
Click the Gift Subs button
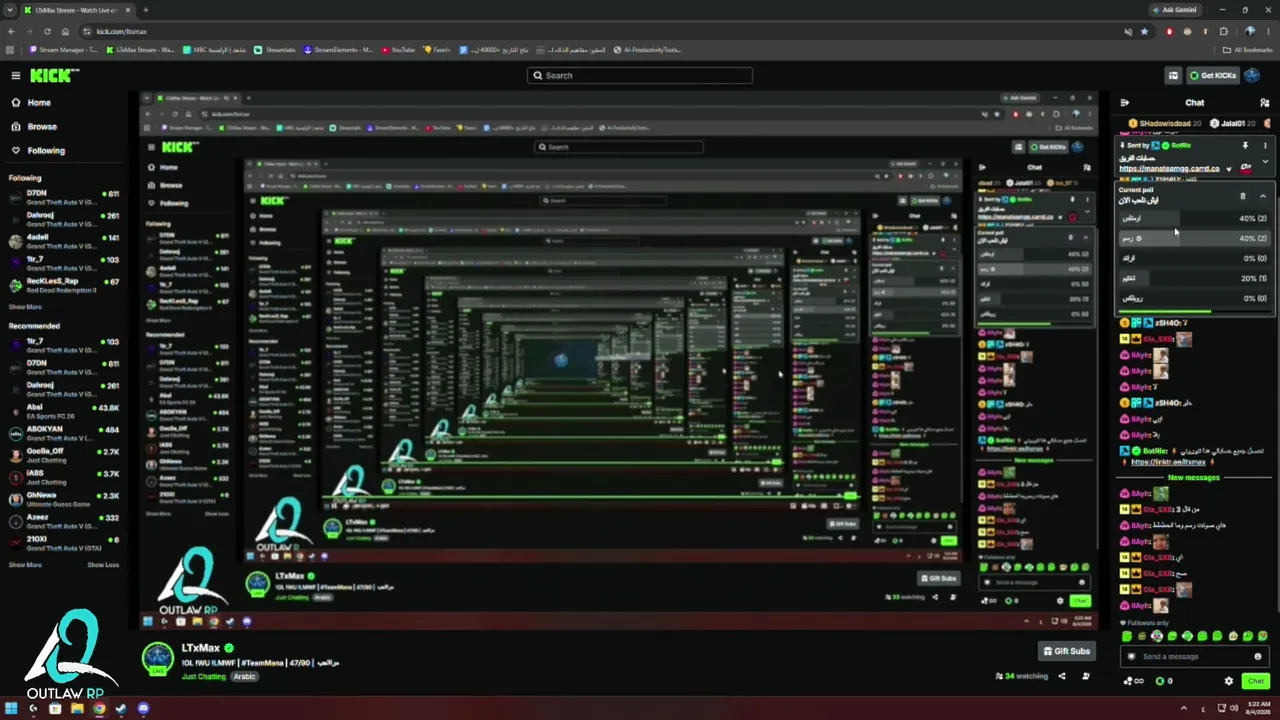(1067, 651)
